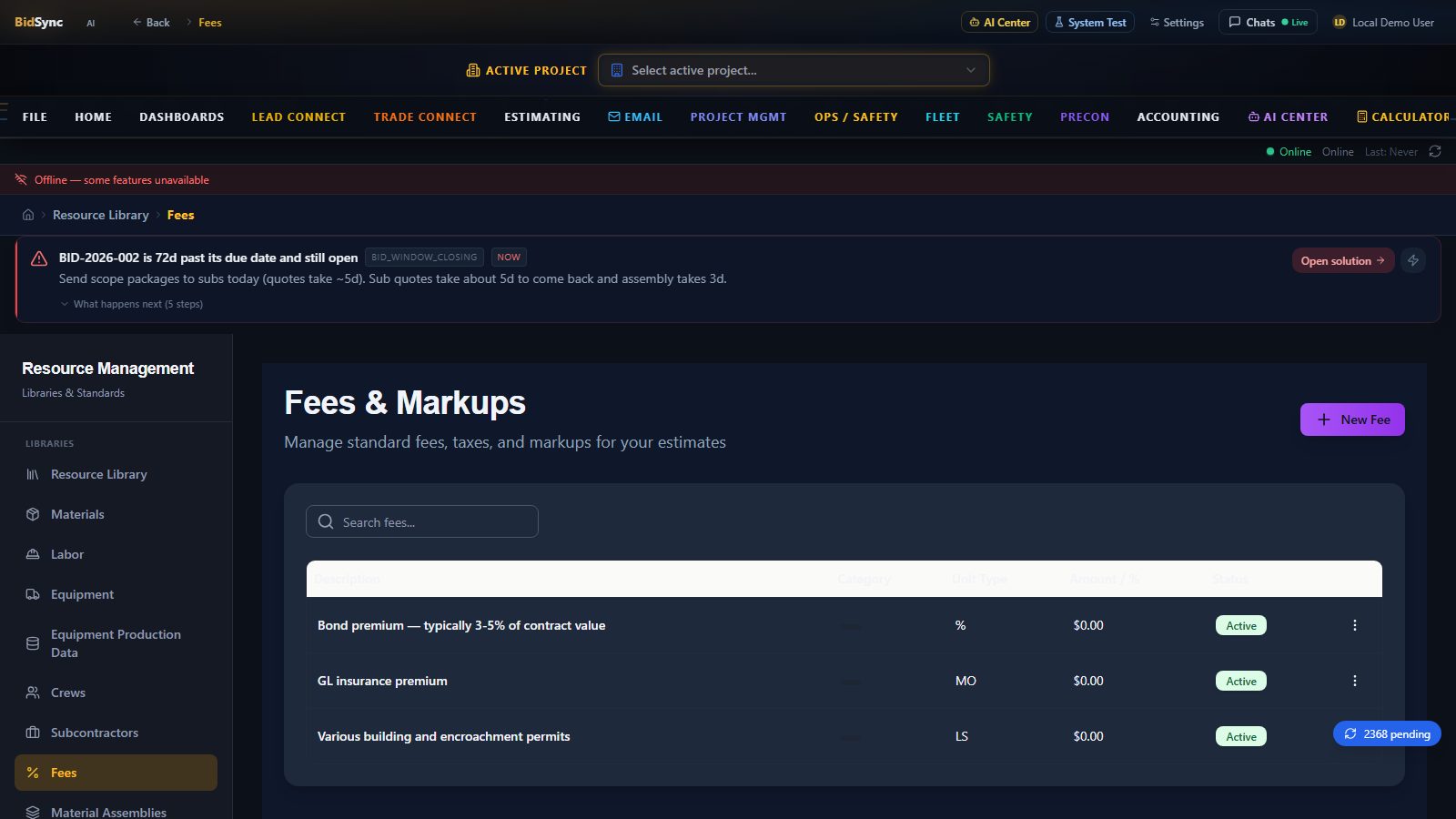Open the TRADE CONNECT menu

425,116
